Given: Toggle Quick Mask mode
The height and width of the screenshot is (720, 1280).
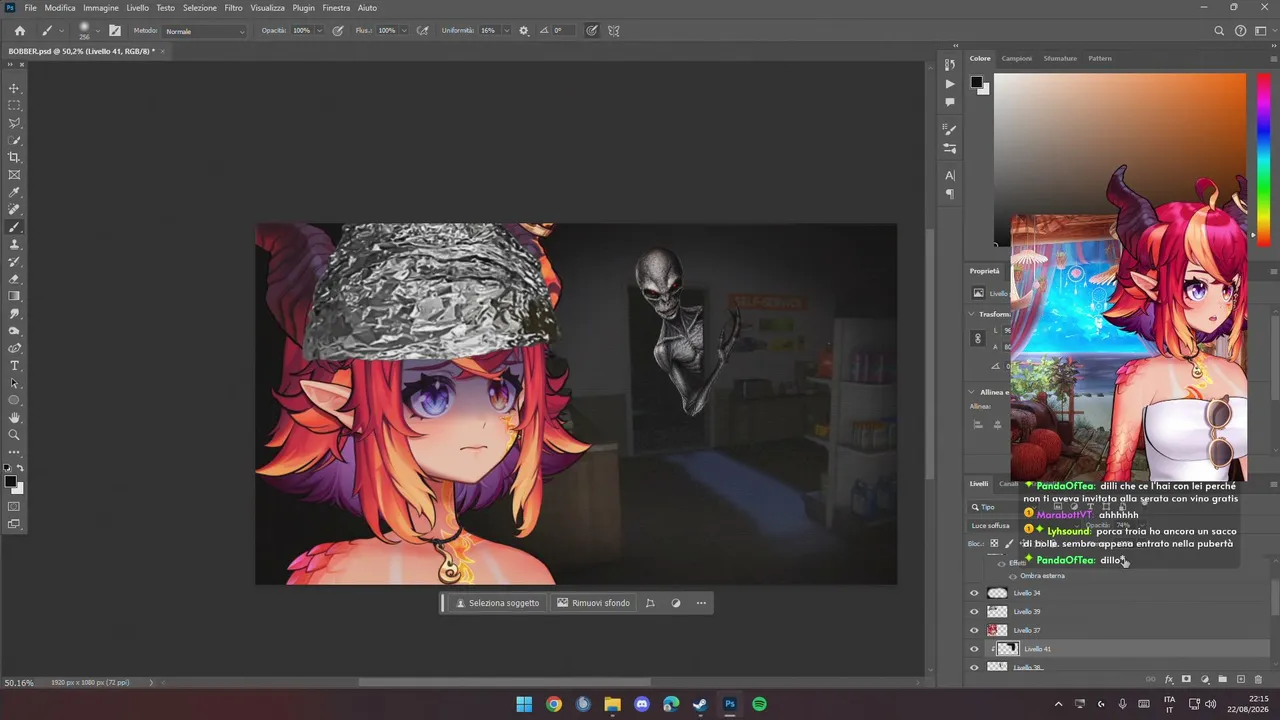Looking at the screenshot, I should [14, 506].
